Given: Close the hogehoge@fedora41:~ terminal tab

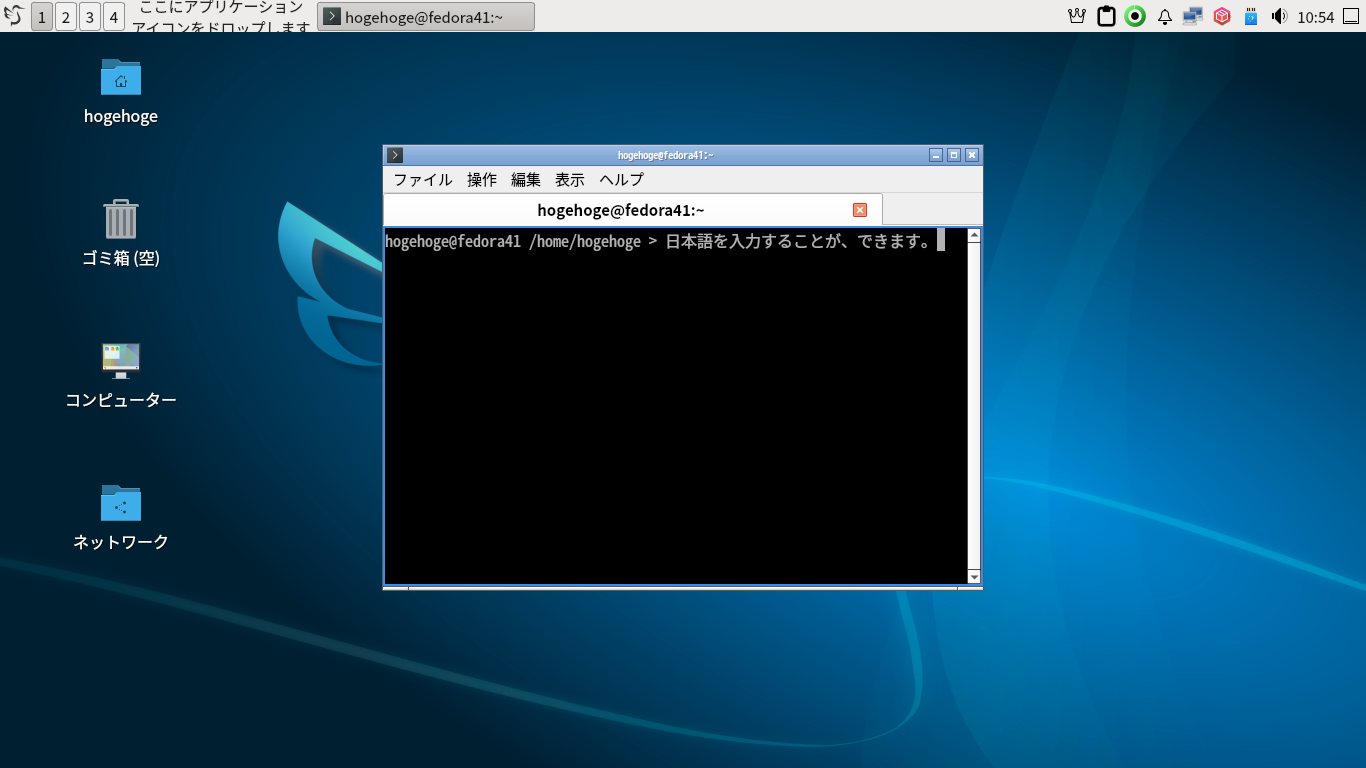Looking at the screenshot, I should (859, 209).
